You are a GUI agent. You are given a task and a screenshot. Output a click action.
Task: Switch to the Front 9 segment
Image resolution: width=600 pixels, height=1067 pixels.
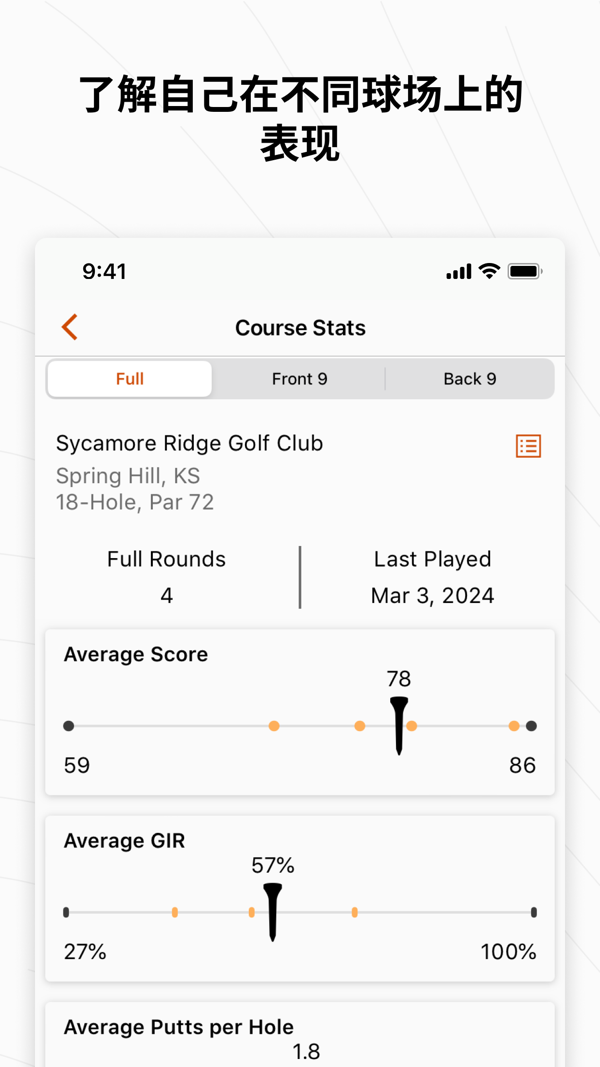[x=299, y=379]
